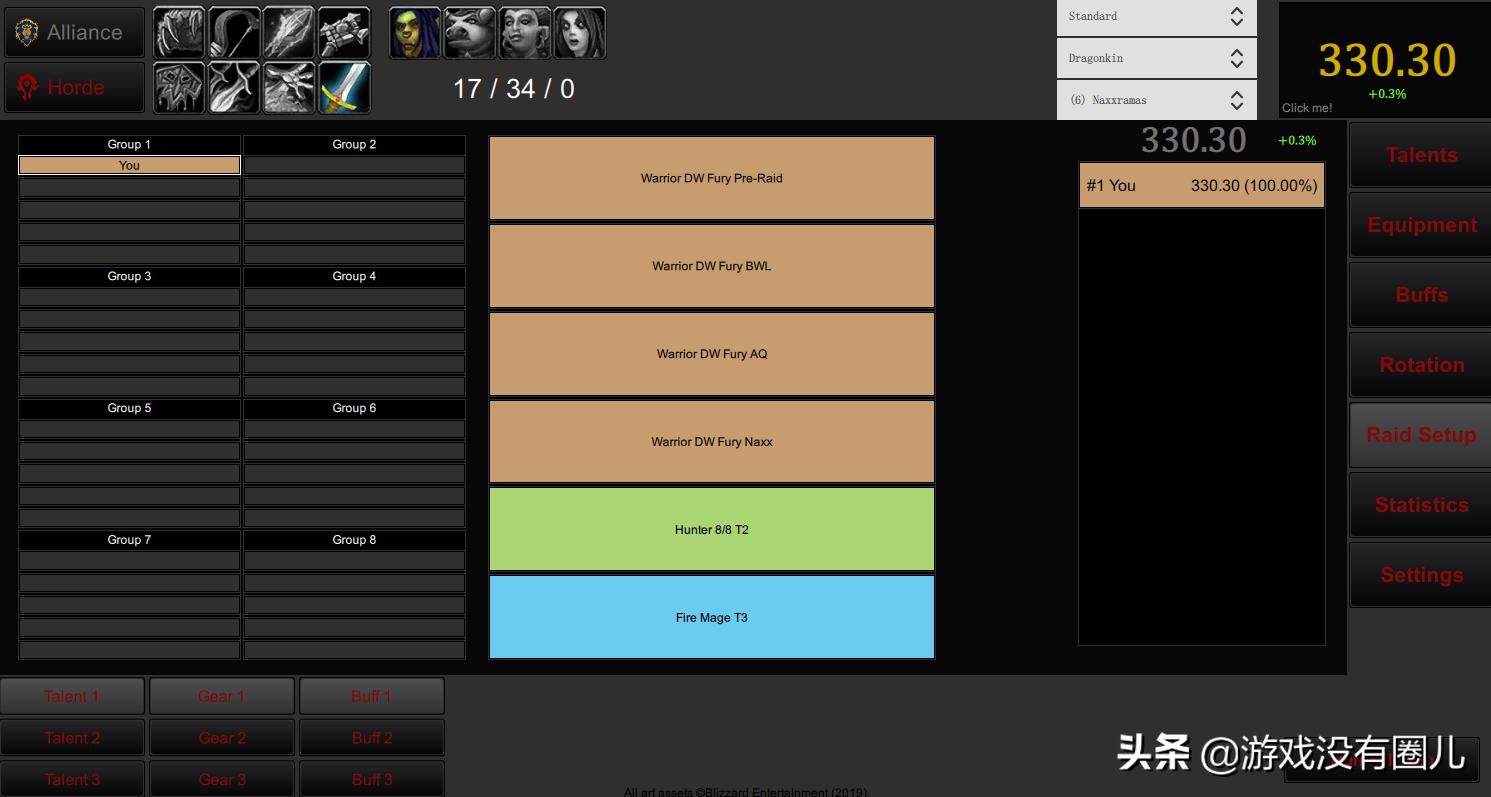Viewport: 1491px width, 797px height.
Task: Switch faction to Horde
Action: (75, 88)
